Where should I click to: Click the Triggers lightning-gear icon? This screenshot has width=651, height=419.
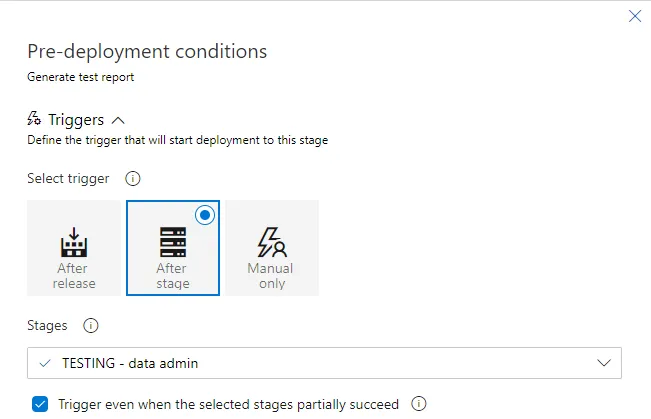34,120
